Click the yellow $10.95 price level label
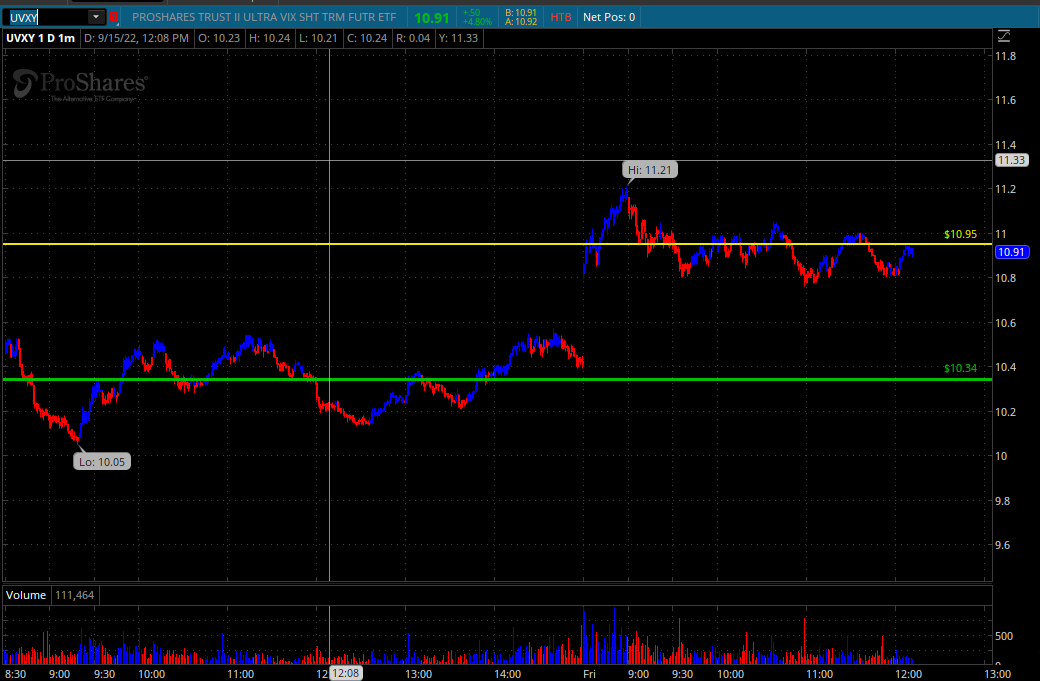This screenshot has width=1040, height=681. click(960, 234)
